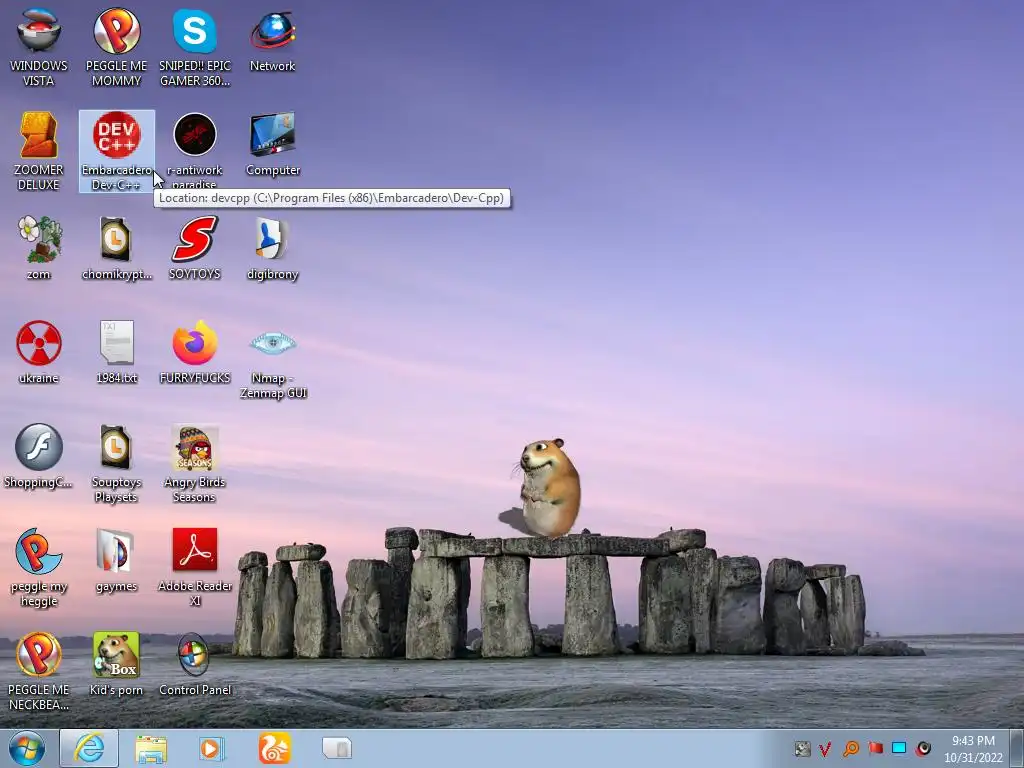
Task: Click the orange magnifier tray icon
Action: (850, 748)
